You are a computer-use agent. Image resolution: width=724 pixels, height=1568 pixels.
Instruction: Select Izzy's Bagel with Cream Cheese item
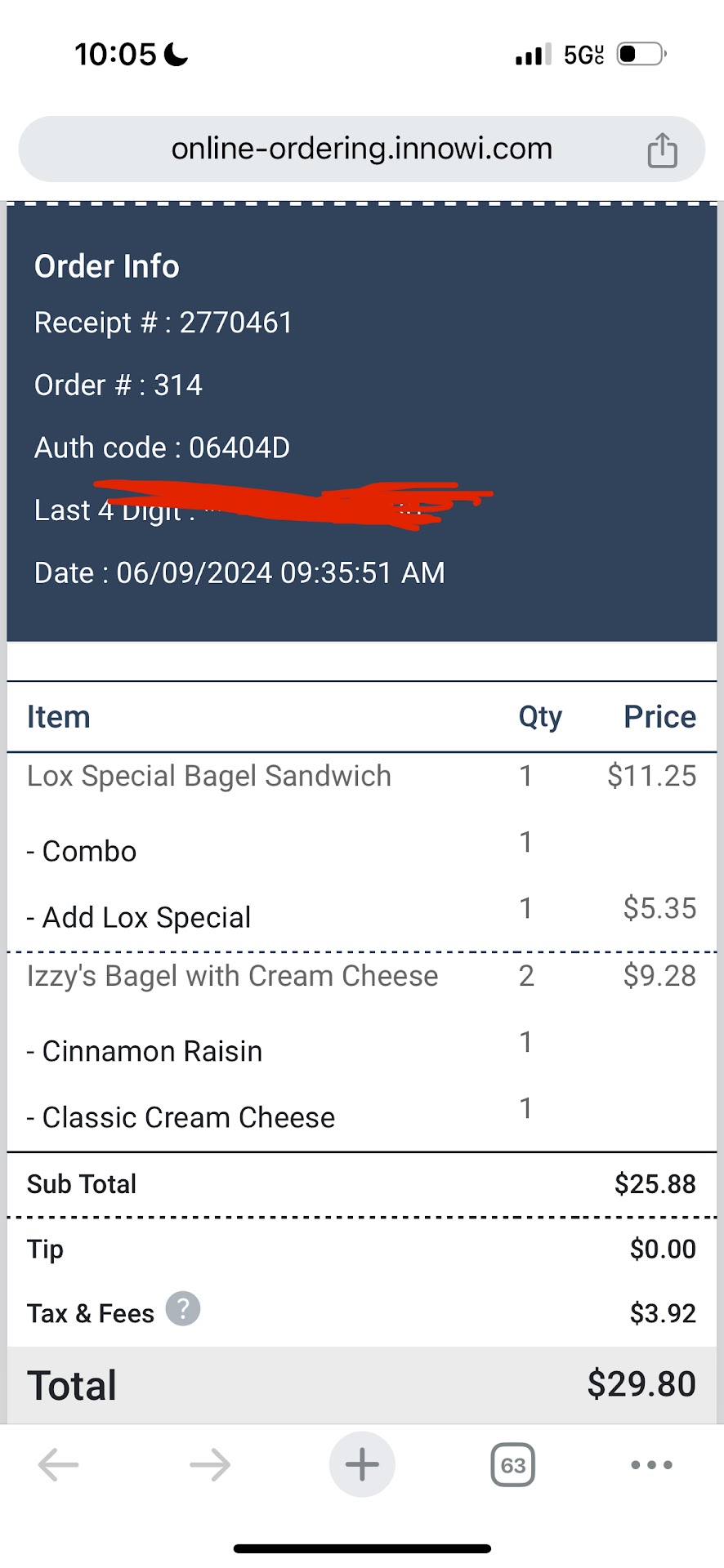point(233,976)
